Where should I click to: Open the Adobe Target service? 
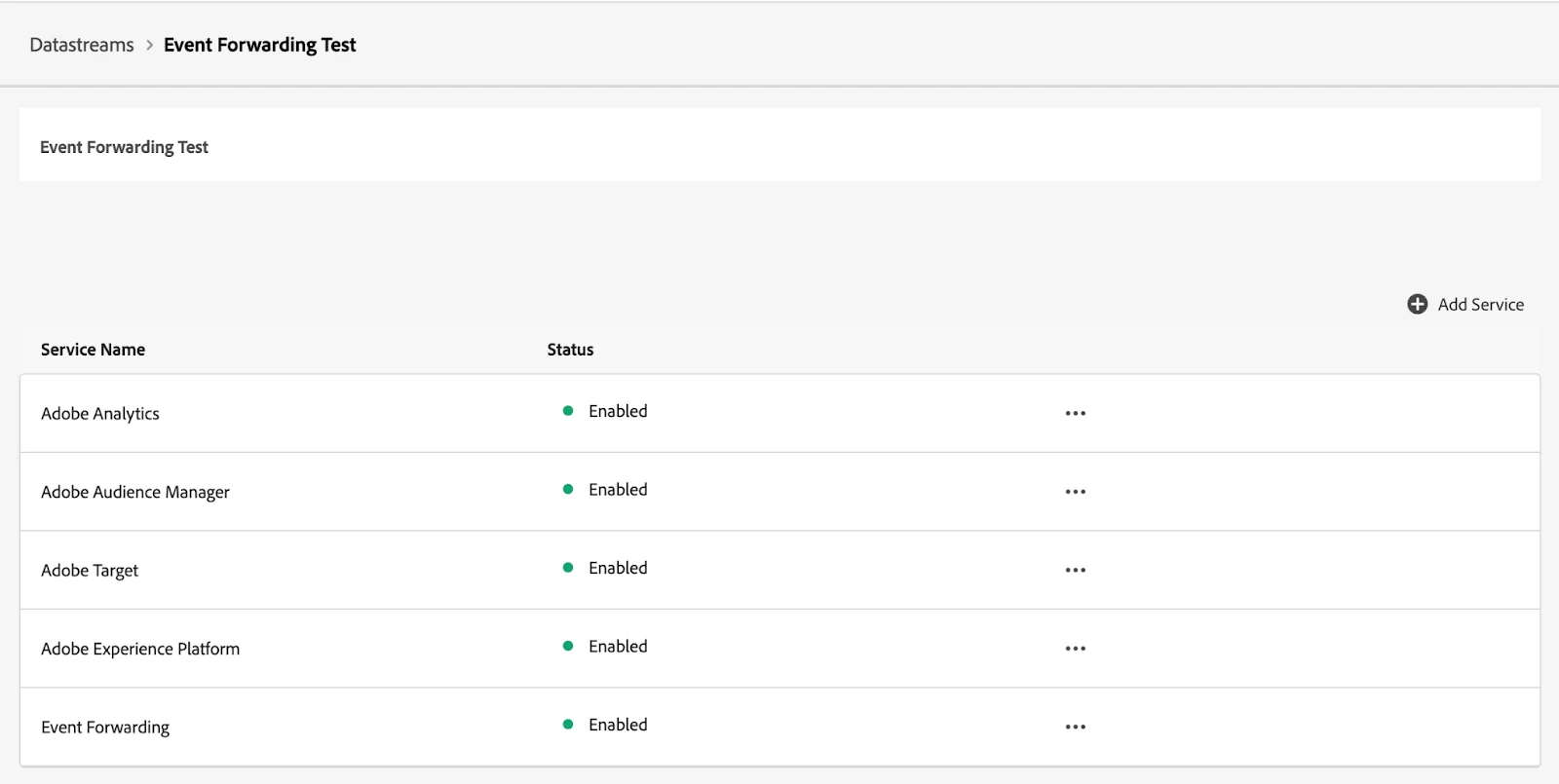pyautogui.click(x=90, y=571)
